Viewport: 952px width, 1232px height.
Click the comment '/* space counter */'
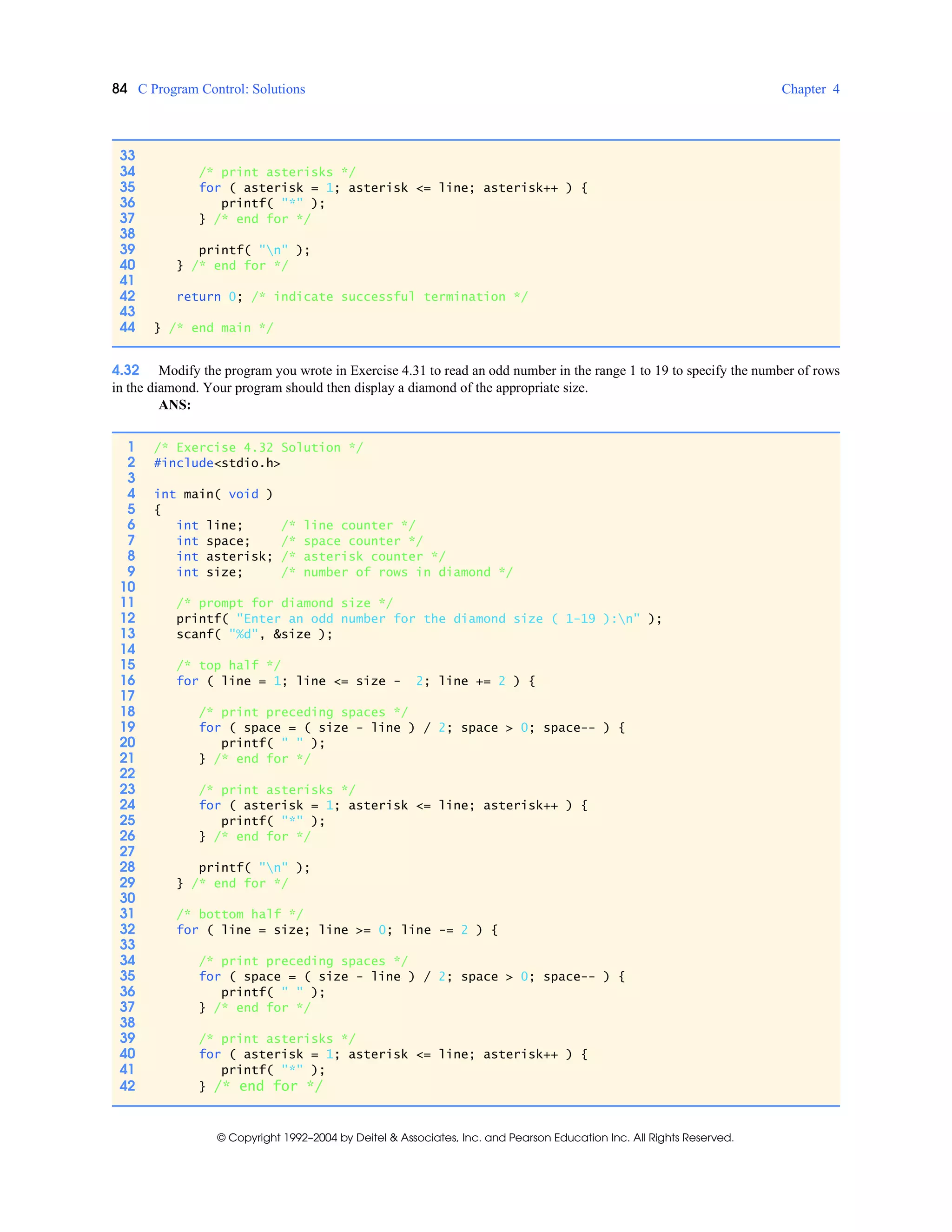[352, 541]
